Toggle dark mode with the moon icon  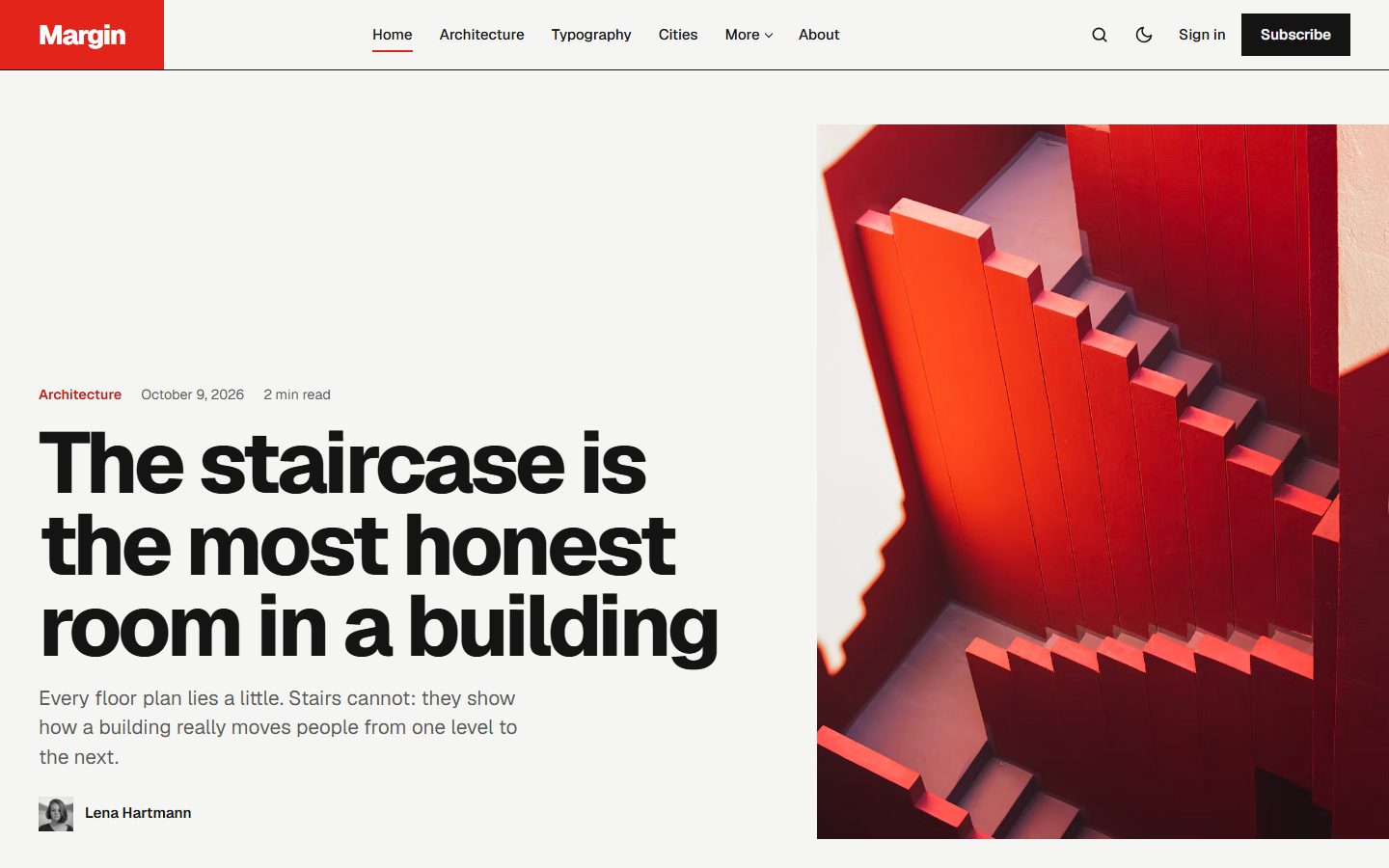pos(1144,35)
